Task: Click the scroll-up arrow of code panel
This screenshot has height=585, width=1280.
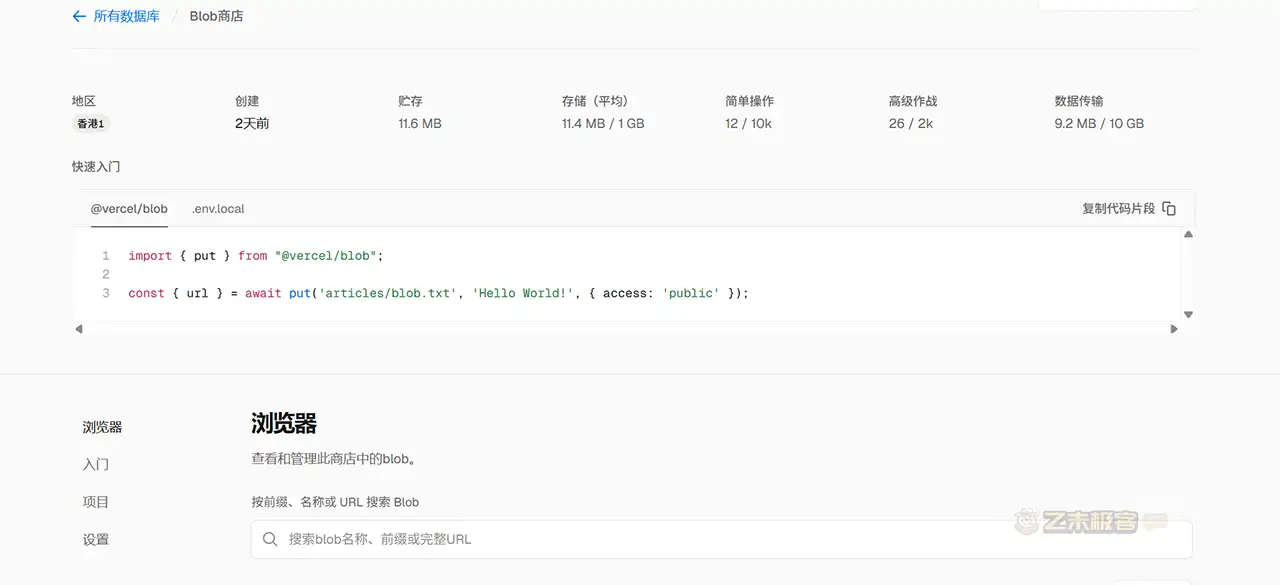Action: tap(1188, 234)
